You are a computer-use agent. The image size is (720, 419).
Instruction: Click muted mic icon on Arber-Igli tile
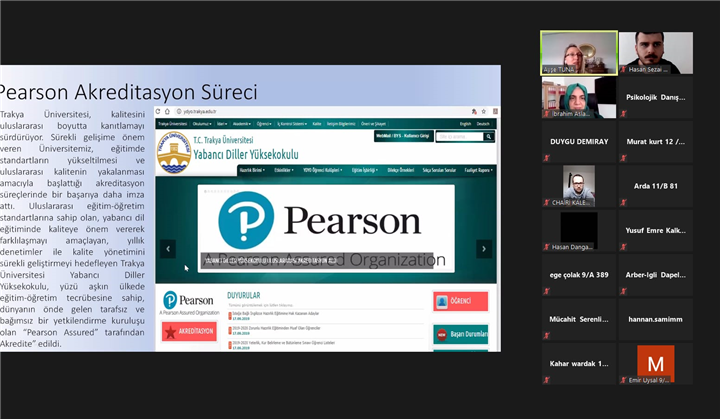pos(623,291)
